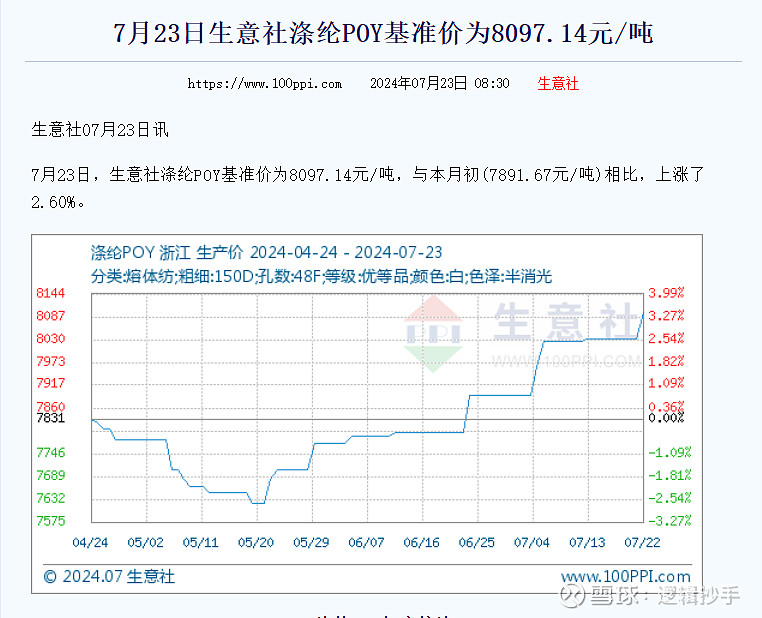
Task: Click the 07/04 date axis label
Action: pos(532,542)
